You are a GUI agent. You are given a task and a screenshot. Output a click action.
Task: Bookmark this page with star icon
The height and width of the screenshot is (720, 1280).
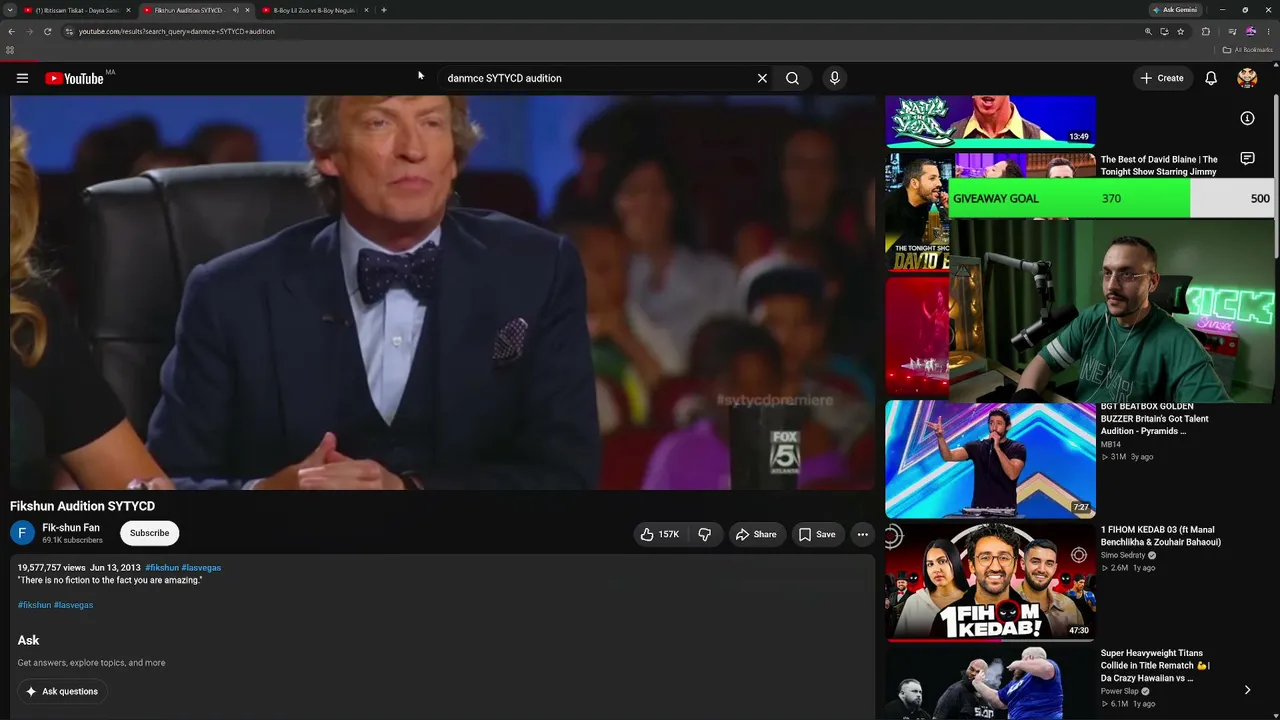tap(1181, 31)
